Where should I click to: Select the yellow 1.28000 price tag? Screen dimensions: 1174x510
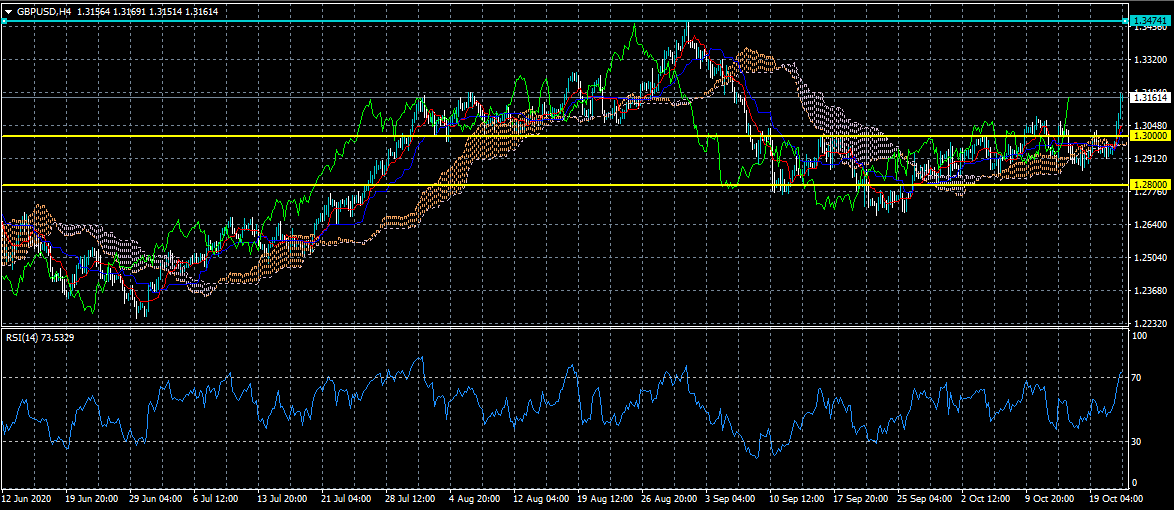pos(1149,185)
